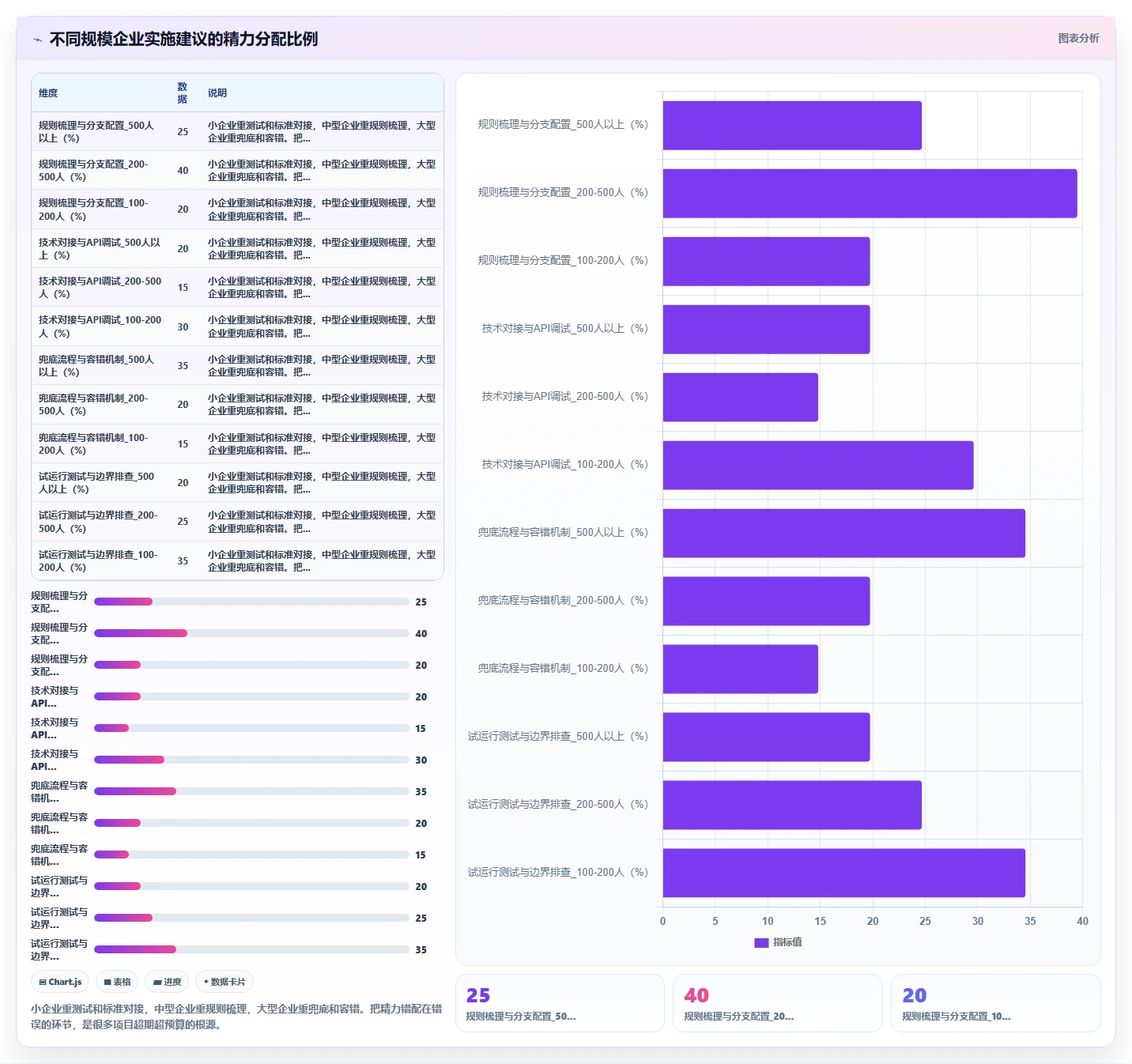This screenshot has height=1064, width=1132.
Task: Select table row 兜底流程与容错机制_500人以上（%）
Action: pyautogui.click(x=237, y=365)
